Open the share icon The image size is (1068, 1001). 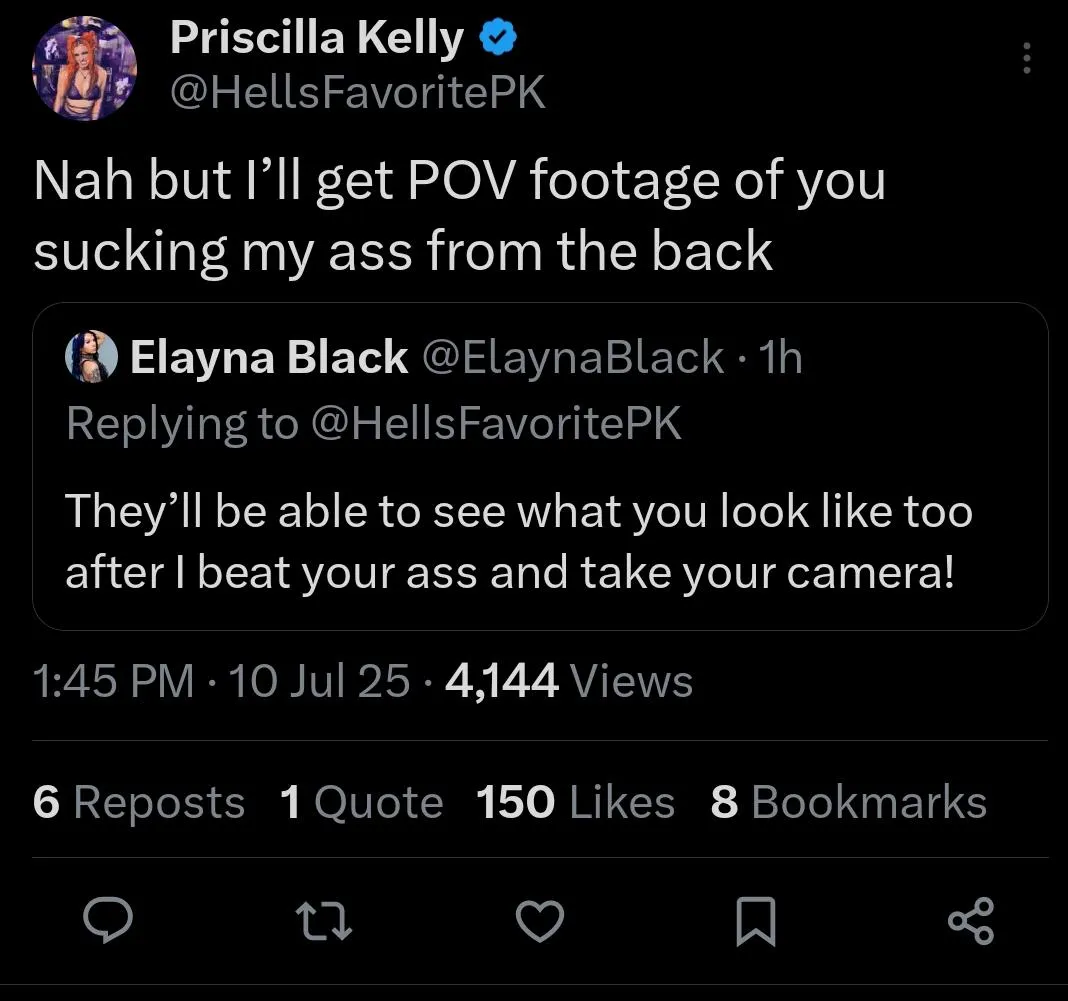click(x=971, y=921)
